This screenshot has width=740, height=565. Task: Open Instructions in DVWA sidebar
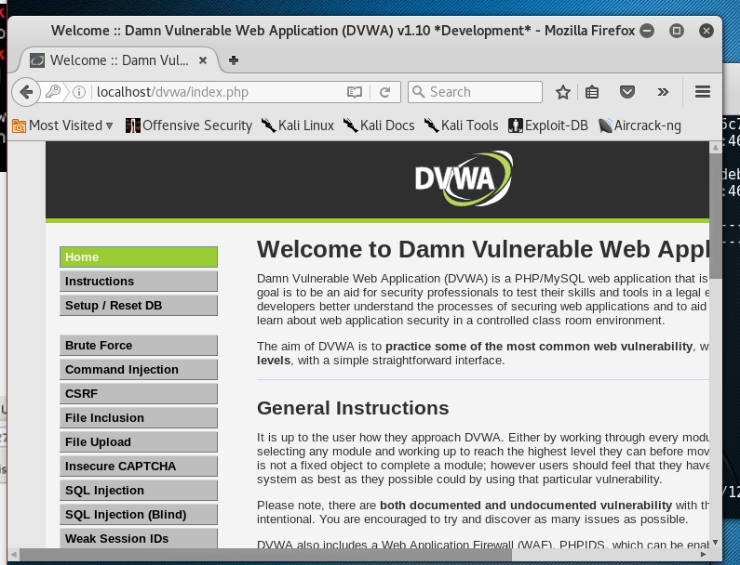tap(139, 281)
